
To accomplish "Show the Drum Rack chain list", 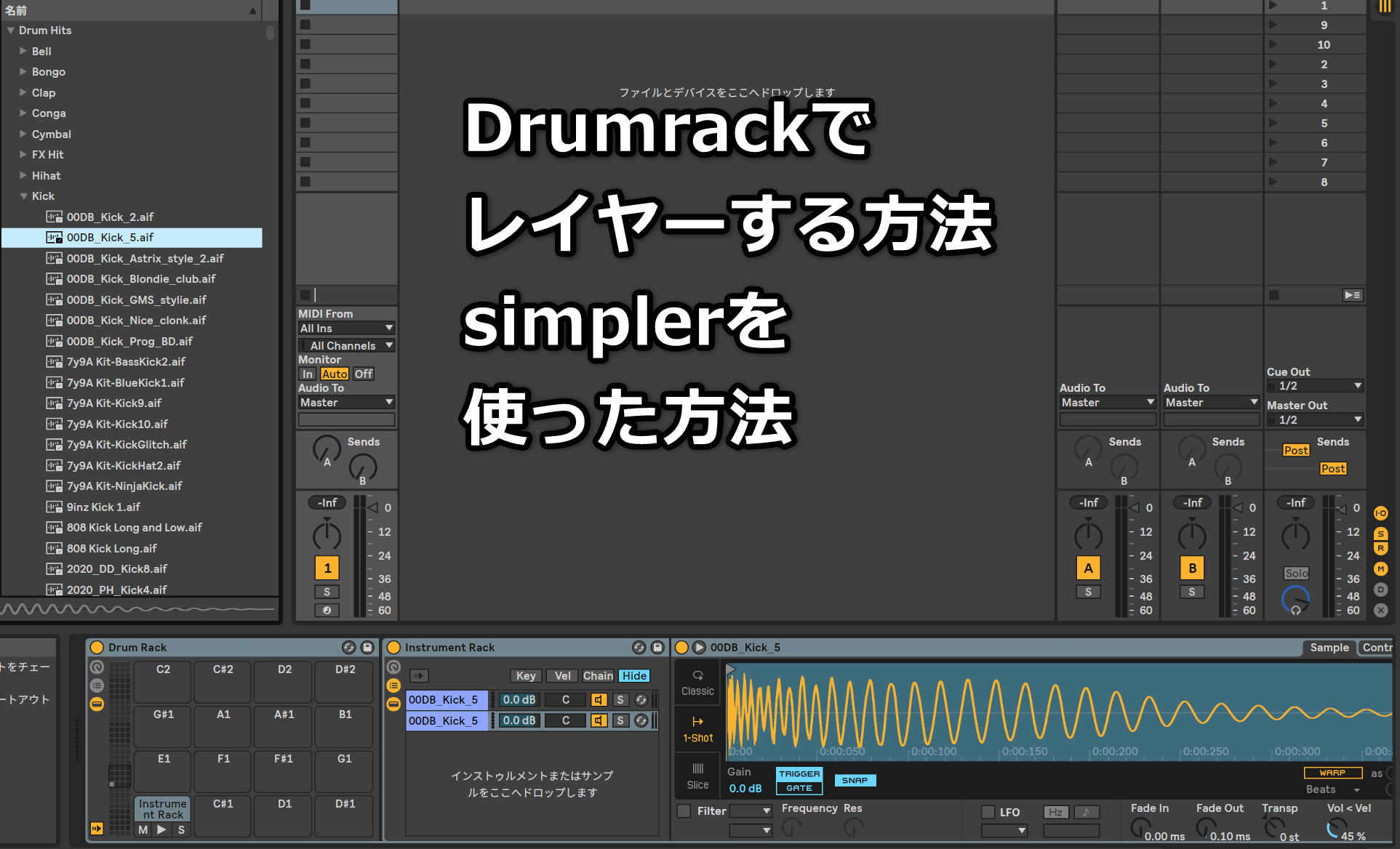I will tap(97, 685).
